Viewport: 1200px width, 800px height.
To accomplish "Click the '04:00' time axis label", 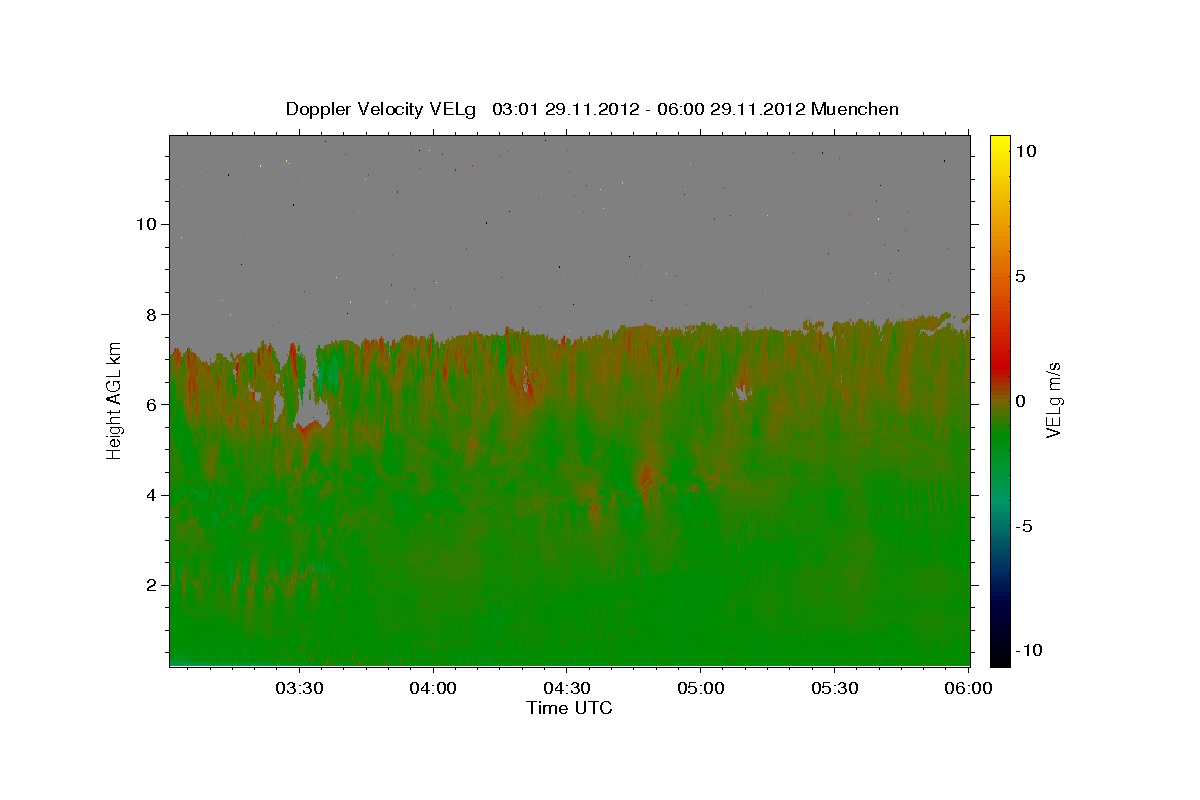I will 434,689.
